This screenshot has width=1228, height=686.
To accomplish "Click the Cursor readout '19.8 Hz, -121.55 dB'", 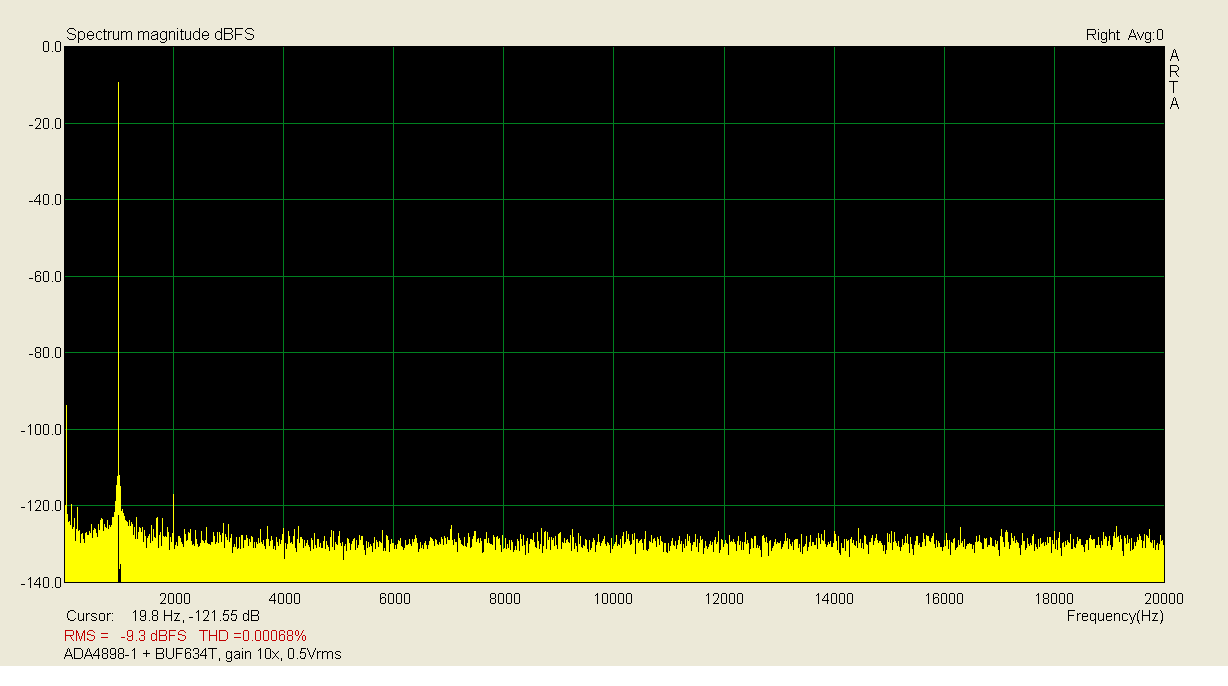I will point(196,617).
